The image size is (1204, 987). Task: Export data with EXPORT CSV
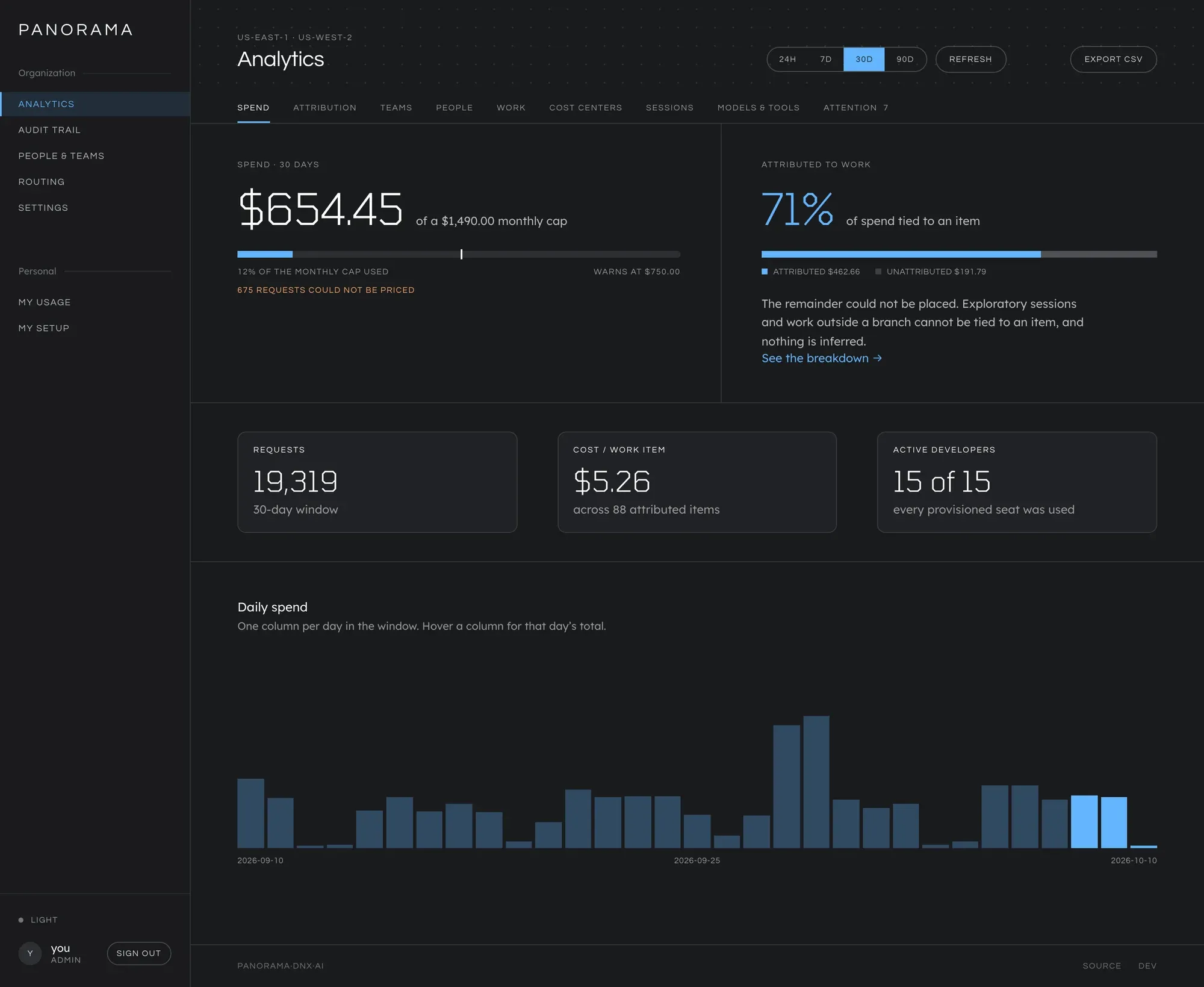pyautogui.click(x=1113, y=59)
